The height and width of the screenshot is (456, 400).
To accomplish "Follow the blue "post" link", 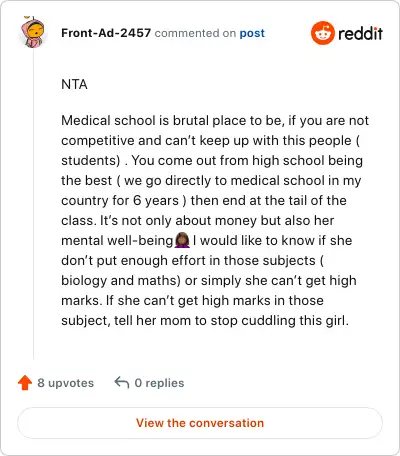I will click(252, 33).
